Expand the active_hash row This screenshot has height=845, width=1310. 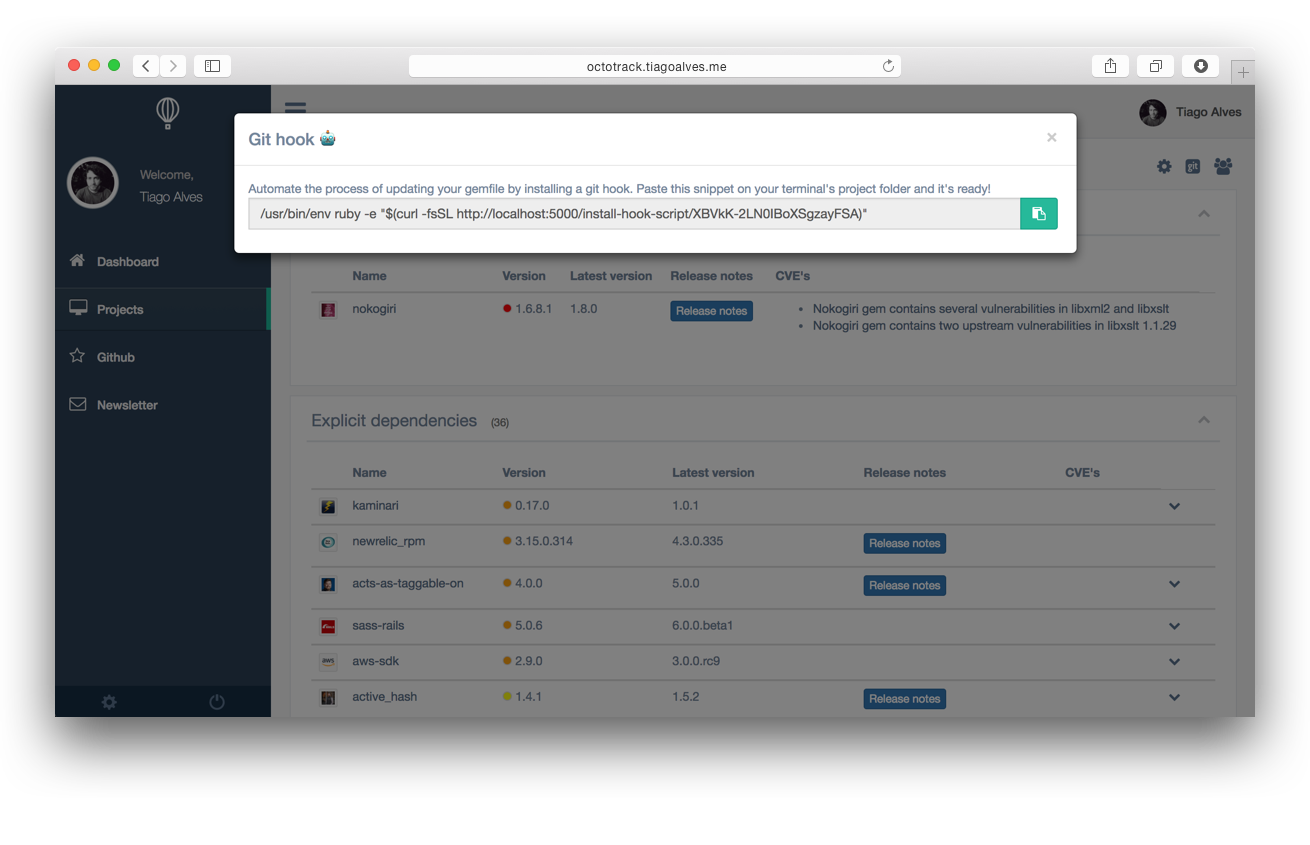(x=1174, y=698)
